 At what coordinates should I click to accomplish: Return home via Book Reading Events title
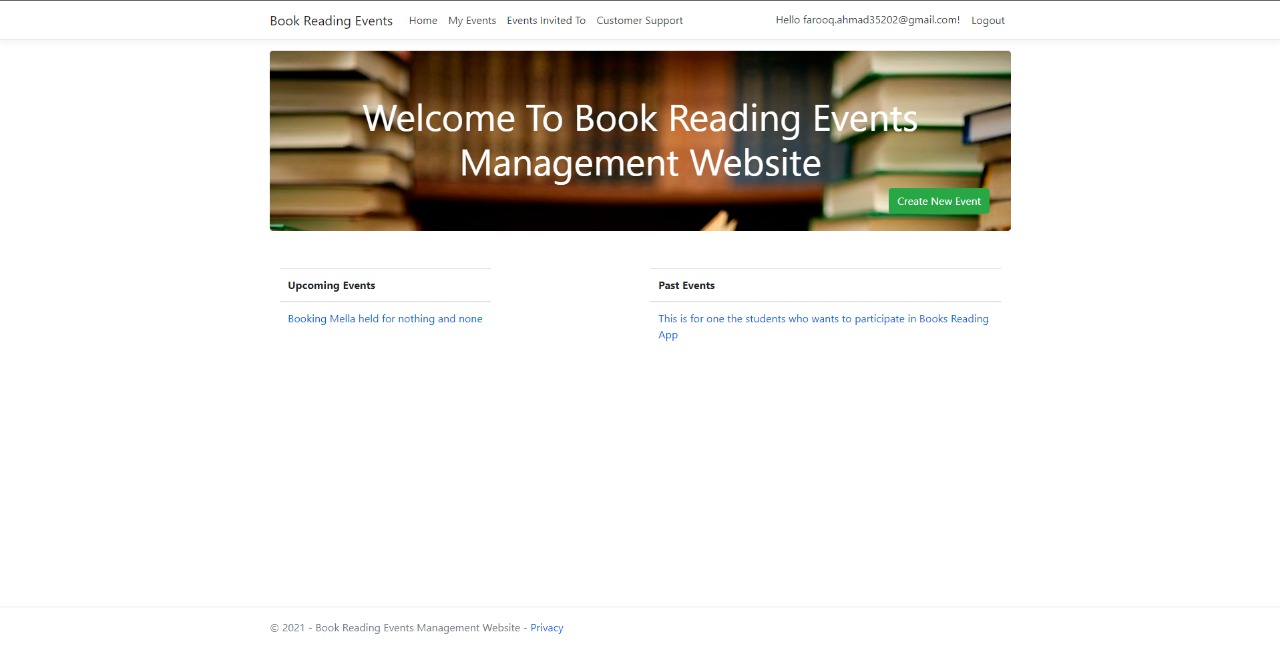pyautogui.click(x=330, y=20)
